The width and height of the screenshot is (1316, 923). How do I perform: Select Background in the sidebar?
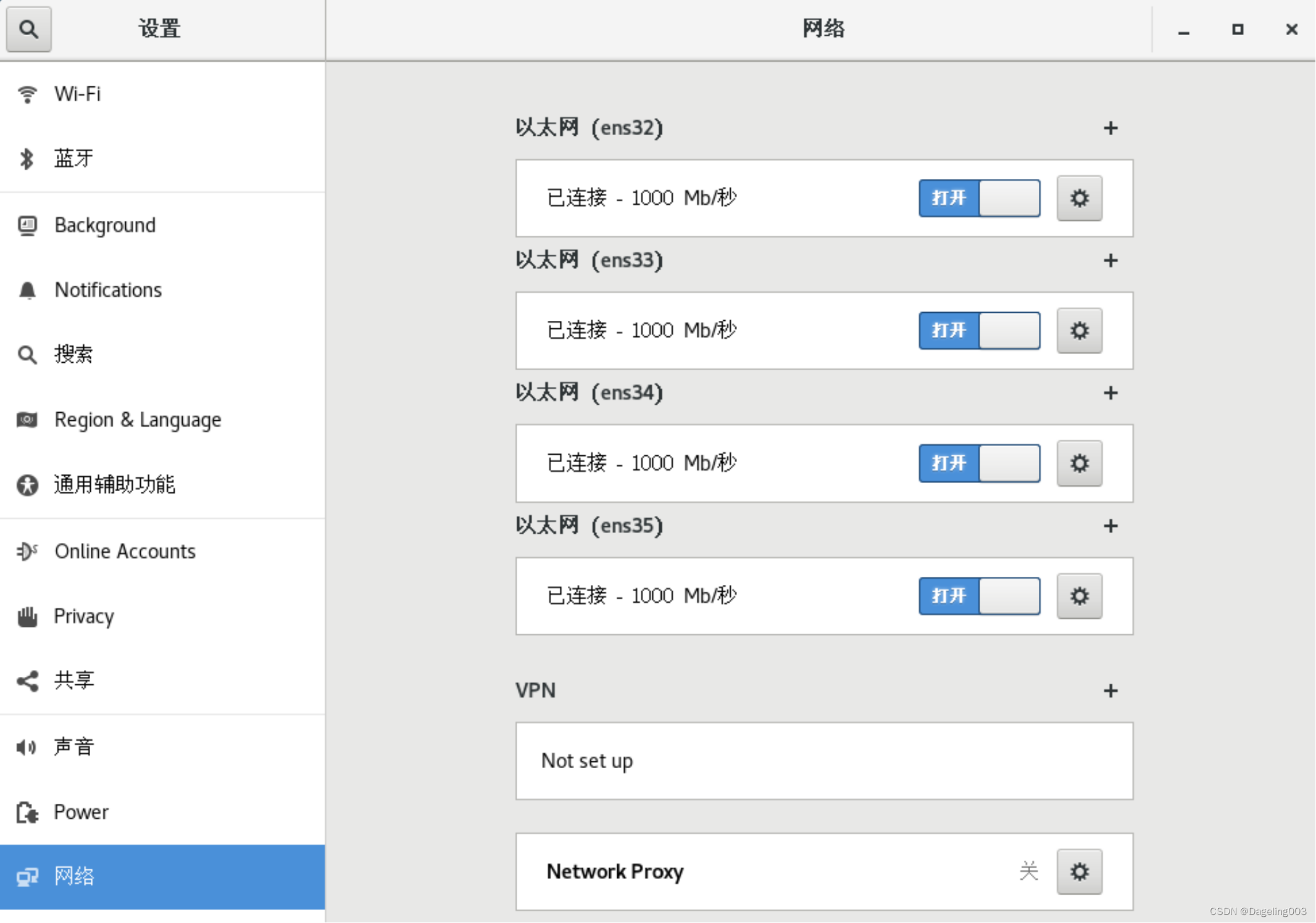pos(105,225)
